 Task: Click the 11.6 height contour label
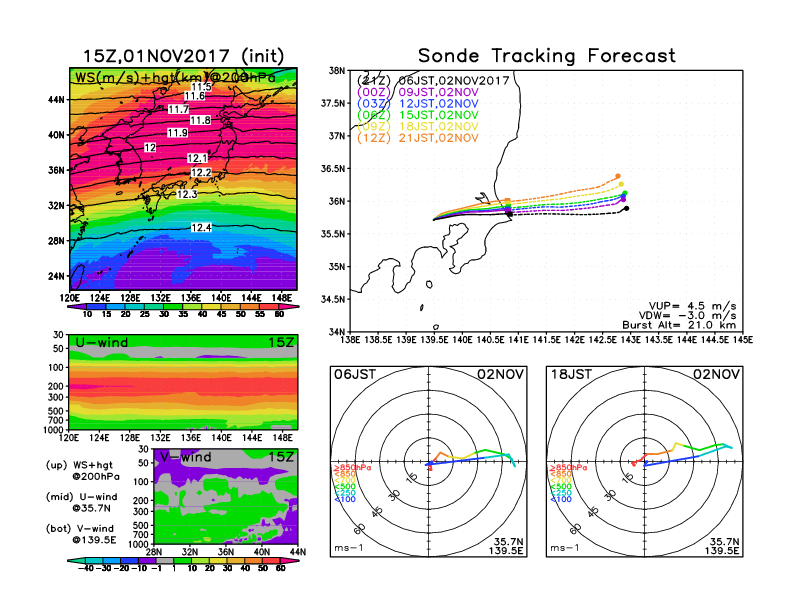tap(194, 96)
